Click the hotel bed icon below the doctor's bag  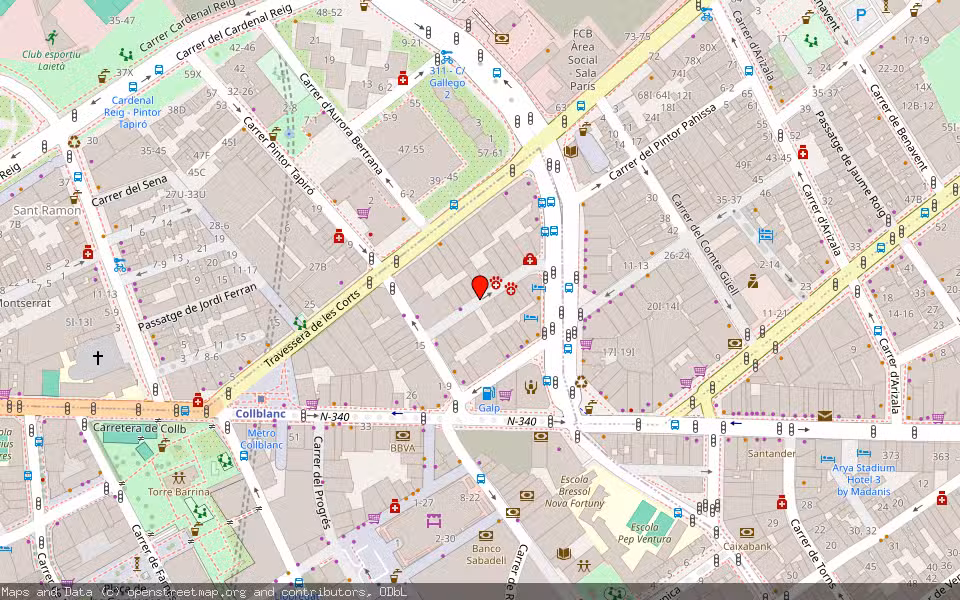tap(538, 288)
